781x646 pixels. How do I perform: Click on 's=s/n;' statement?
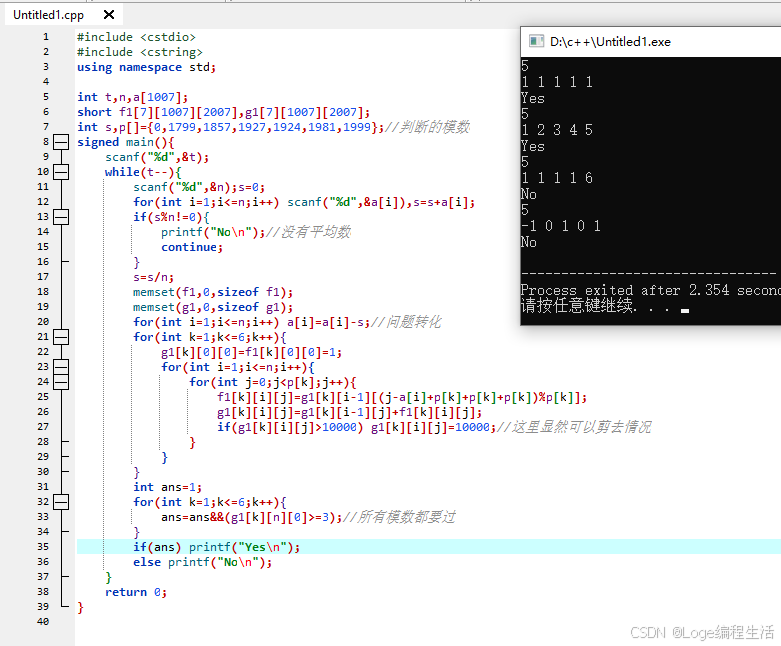[153, 277]
